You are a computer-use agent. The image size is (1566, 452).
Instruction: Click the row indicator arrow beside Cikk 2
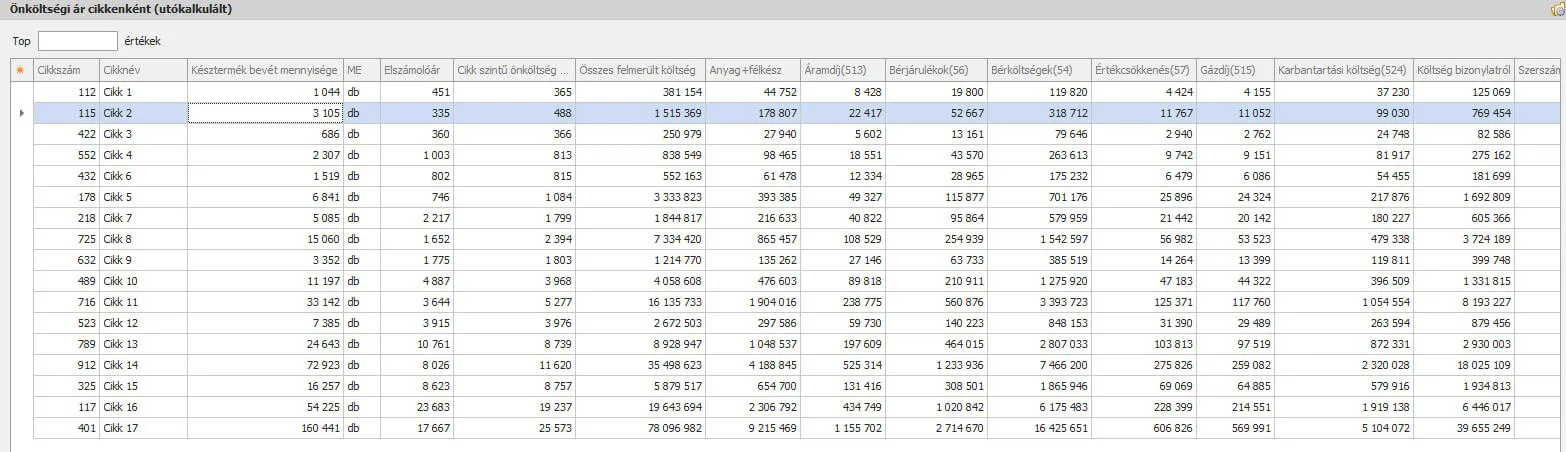click(21, 114)
